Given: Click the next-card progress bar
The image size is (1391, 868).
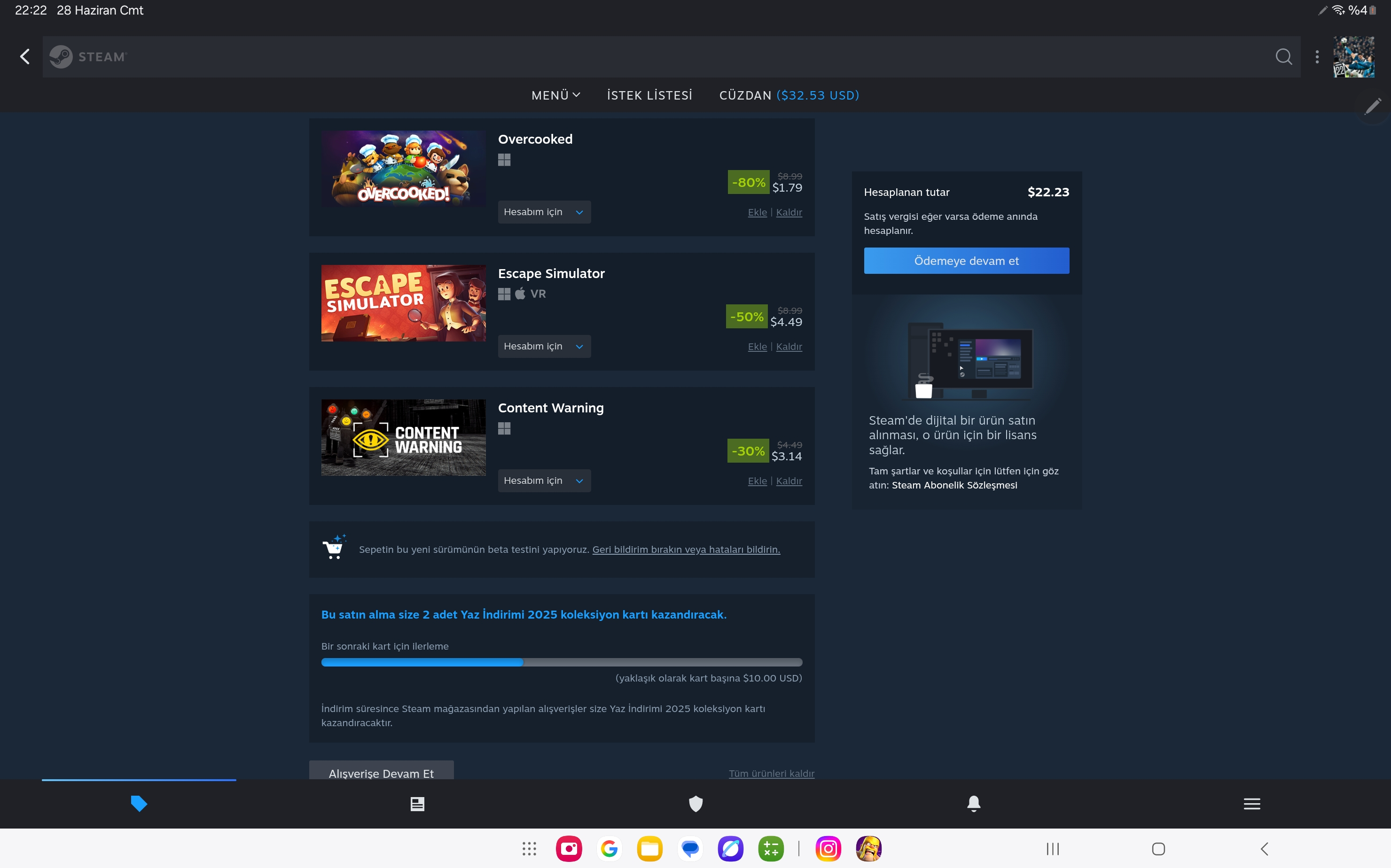Looking at the screenshot, I should click(x=562, y=662).
